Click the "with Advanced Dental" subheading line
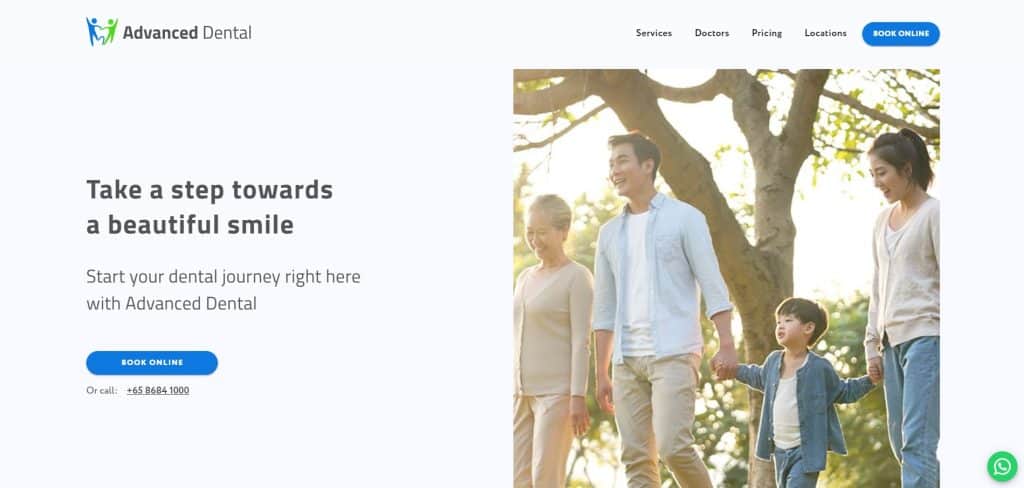1024x488 pixels. coord(171,304)
